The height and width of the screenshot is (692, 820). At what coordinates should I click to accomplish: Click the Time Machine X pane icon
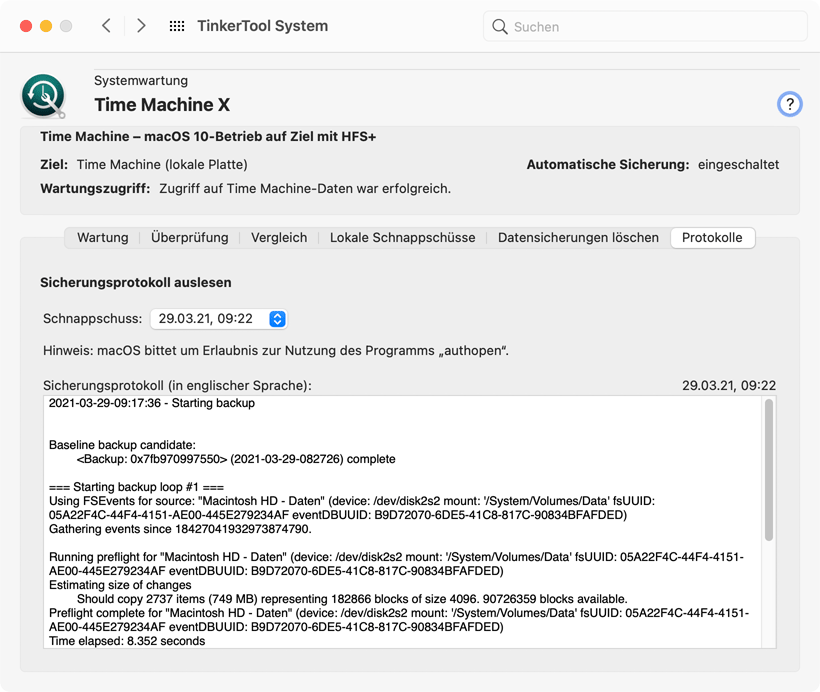point(43,96)
